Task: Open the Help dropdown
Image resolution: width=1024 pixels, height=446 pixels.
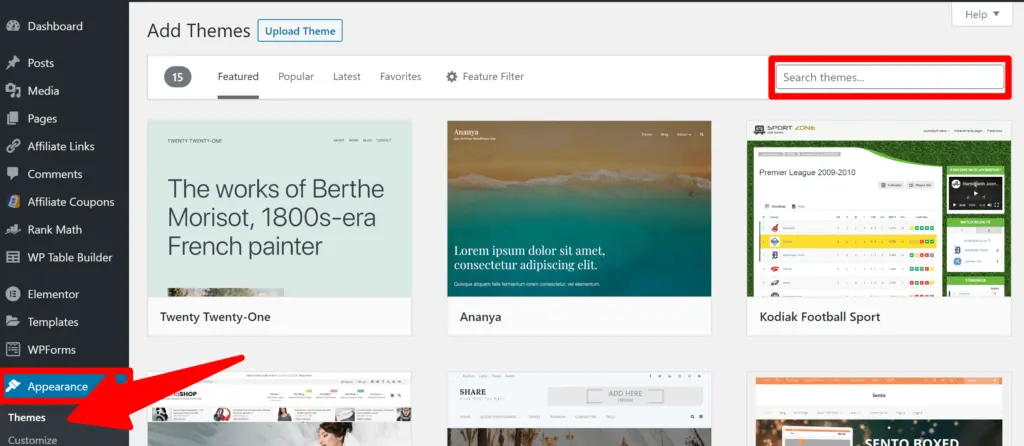Action: [982, 14]
